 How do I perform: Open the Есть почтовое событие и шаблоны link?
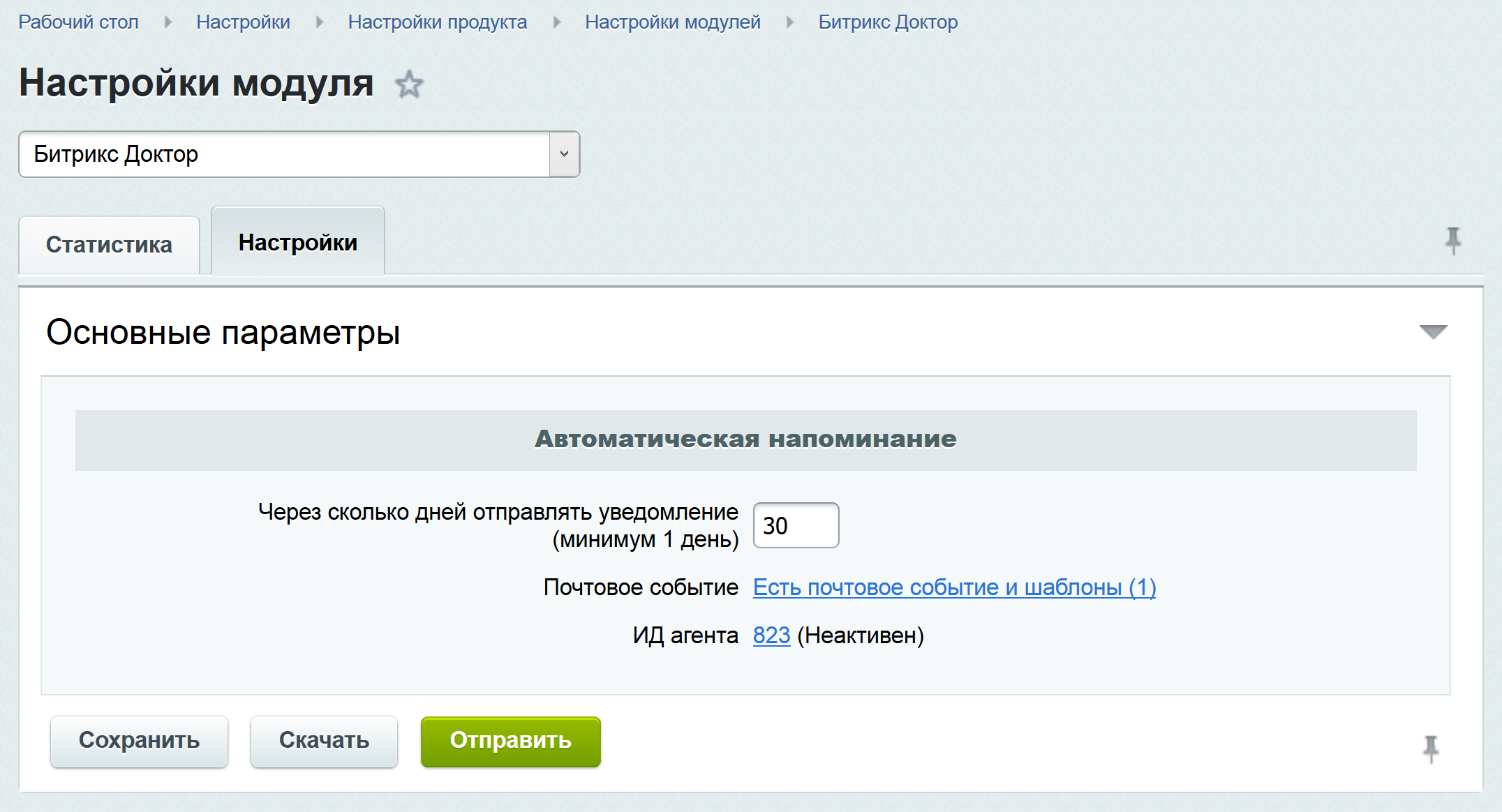click(954, 587)
